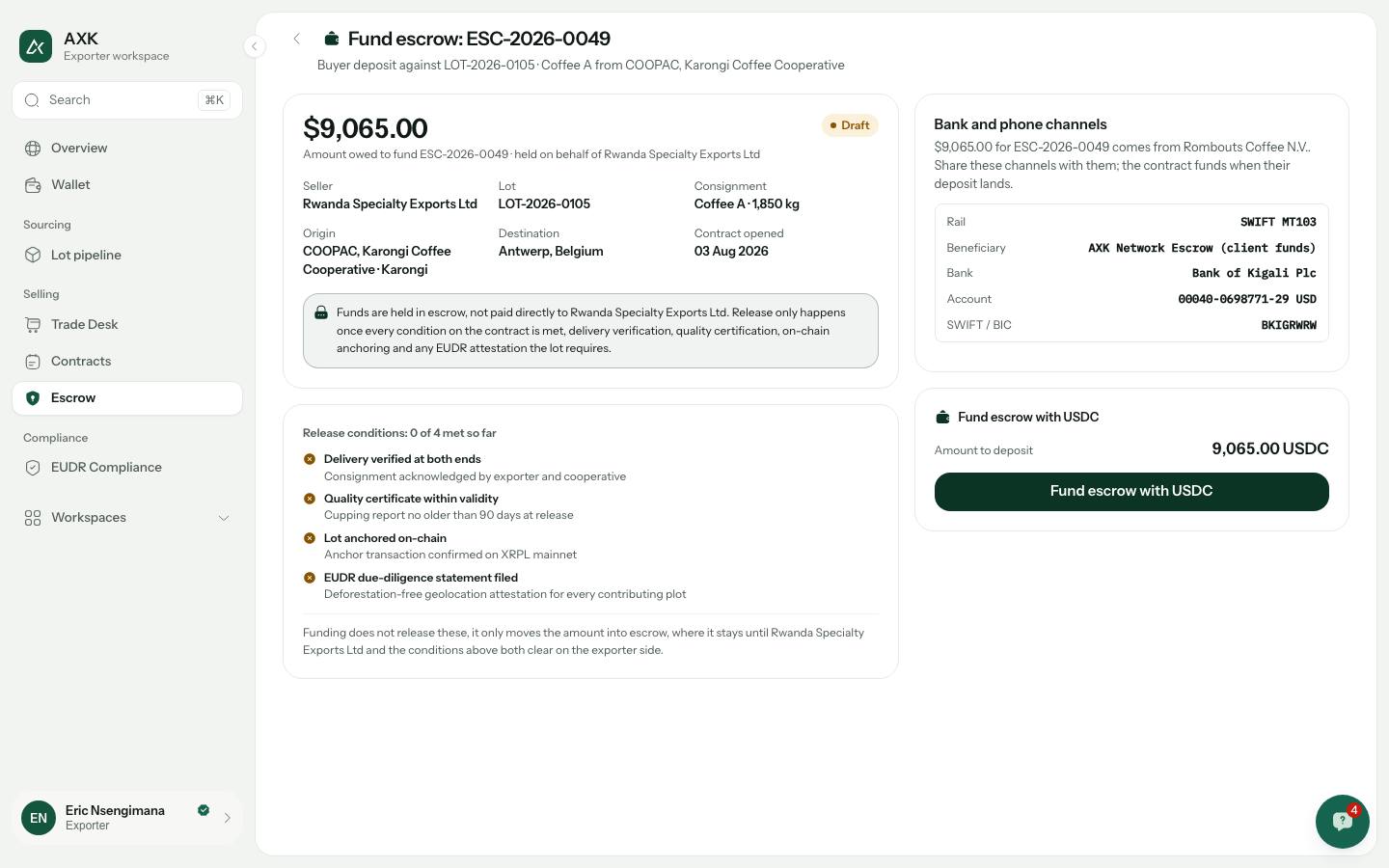
Task: Collapse the sidebar with the chevron button
Action: pos(255,46)
